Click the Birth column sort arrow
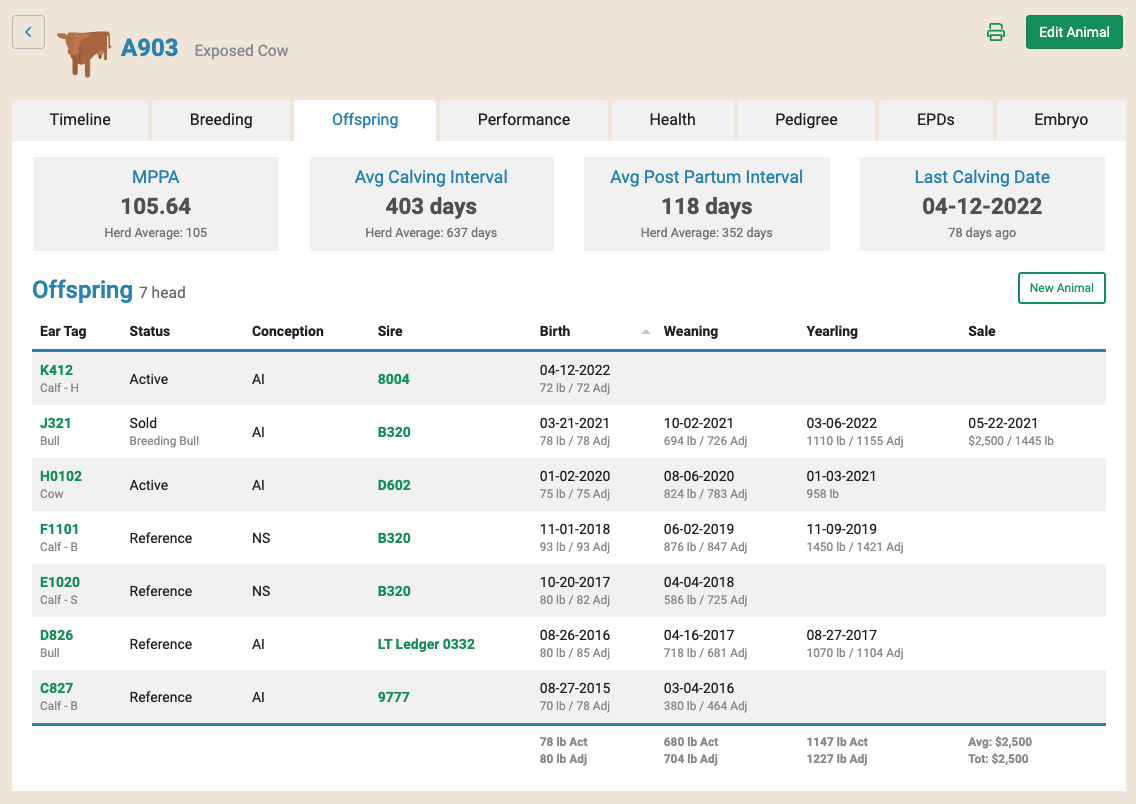Image resolution: width=1136 pixels, height=804 pixels. pyautogui.click(x=645, y=332)
